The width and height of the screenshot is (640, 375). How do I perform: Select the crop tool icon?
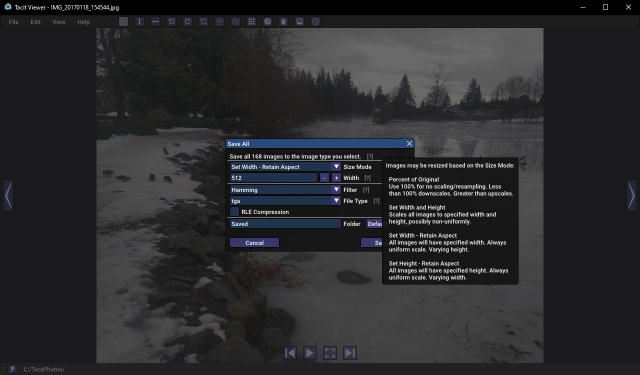(x=203, y=22)
